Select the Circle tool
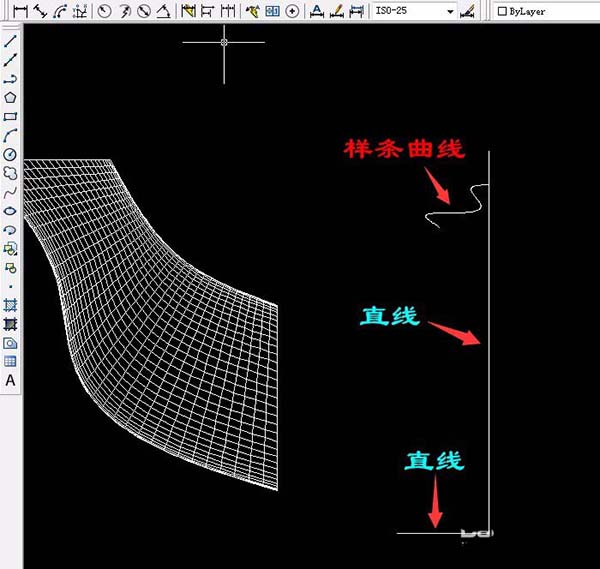600x569 pixels. click(10, 154)
